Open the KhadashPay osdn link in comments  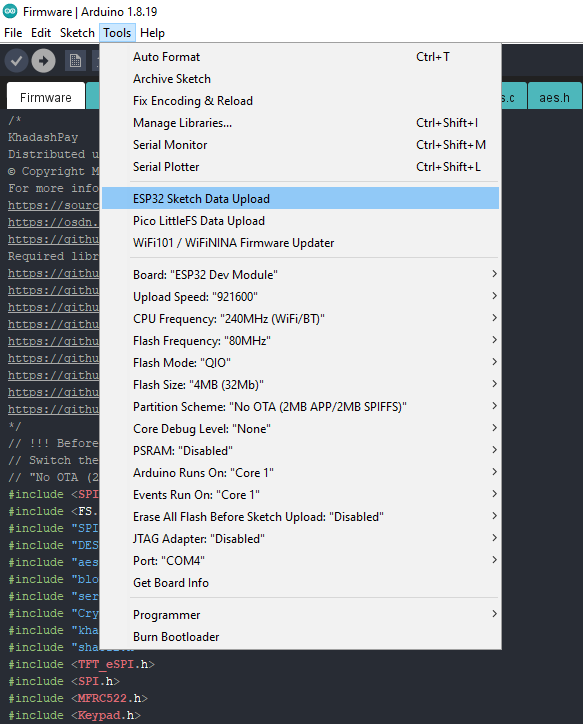53,222
